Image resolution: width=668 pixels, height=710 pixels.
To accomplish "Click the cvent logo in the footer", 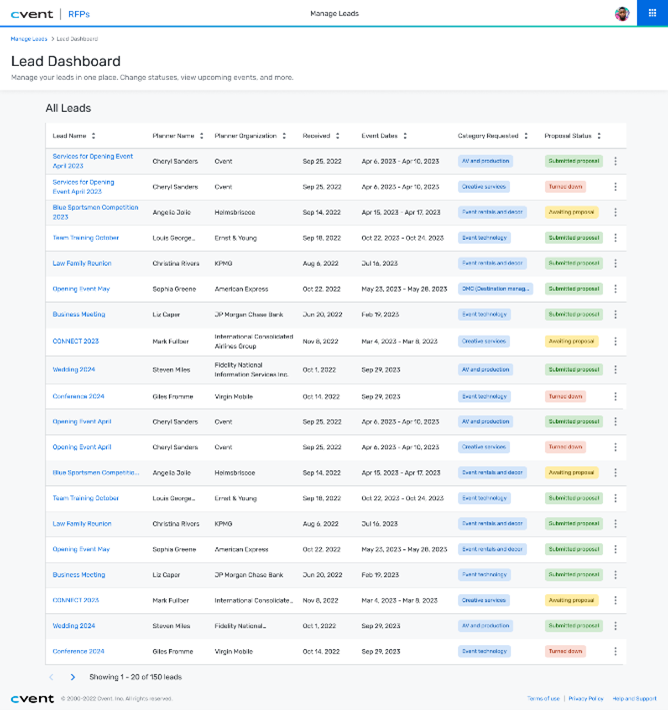I will tap(32, 699).
